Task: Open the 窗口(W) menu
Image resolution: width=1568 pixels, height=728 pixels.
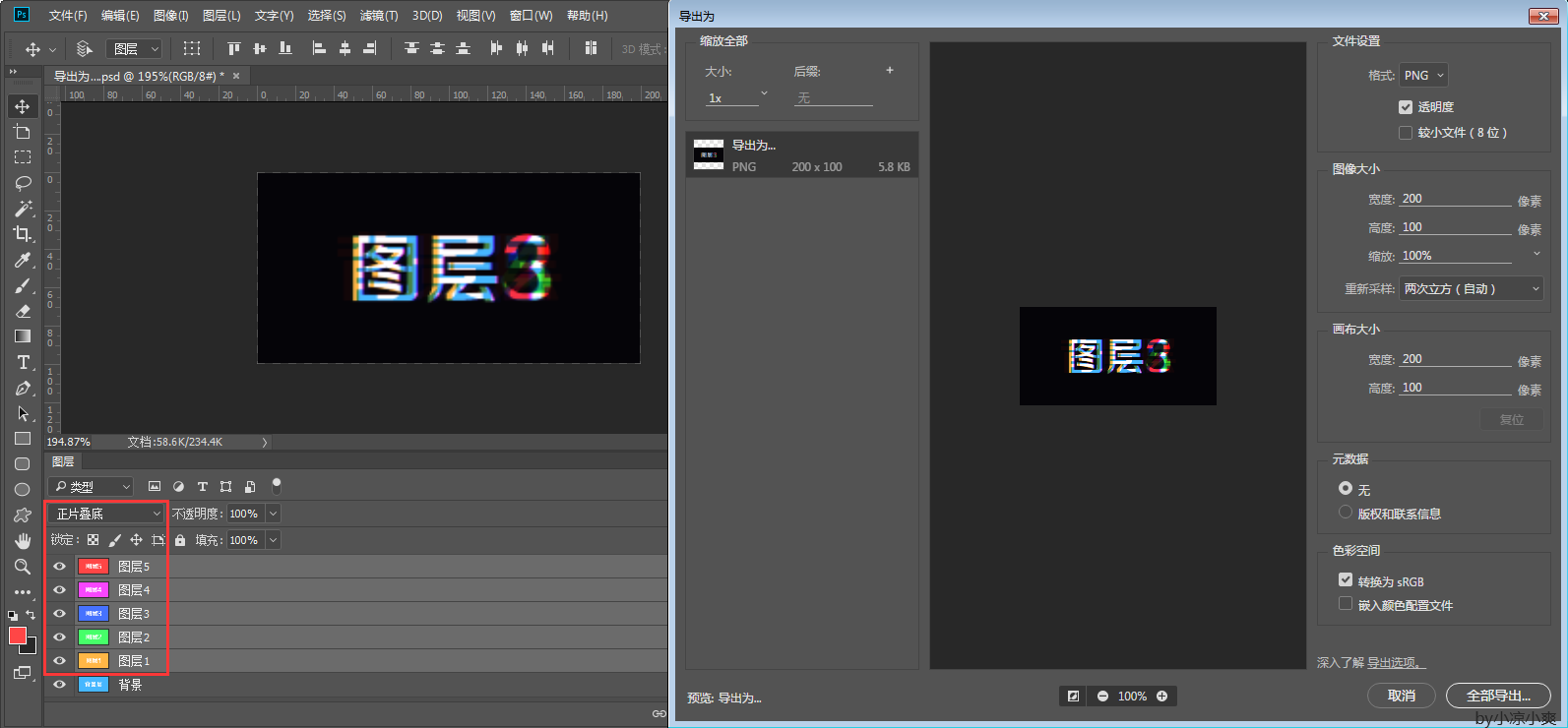Action: (532, 15)
